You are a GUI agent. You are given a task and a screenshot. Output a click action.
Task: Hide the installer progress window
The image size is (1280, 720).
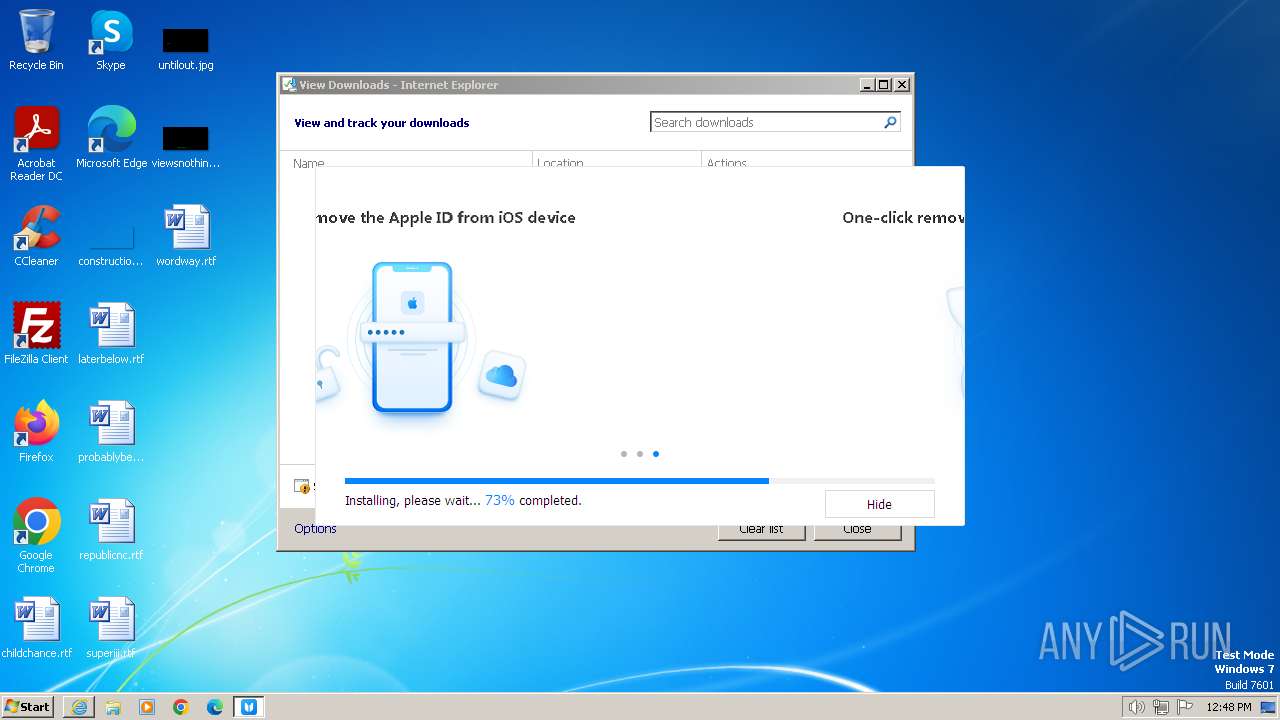[x=879, y=504]
